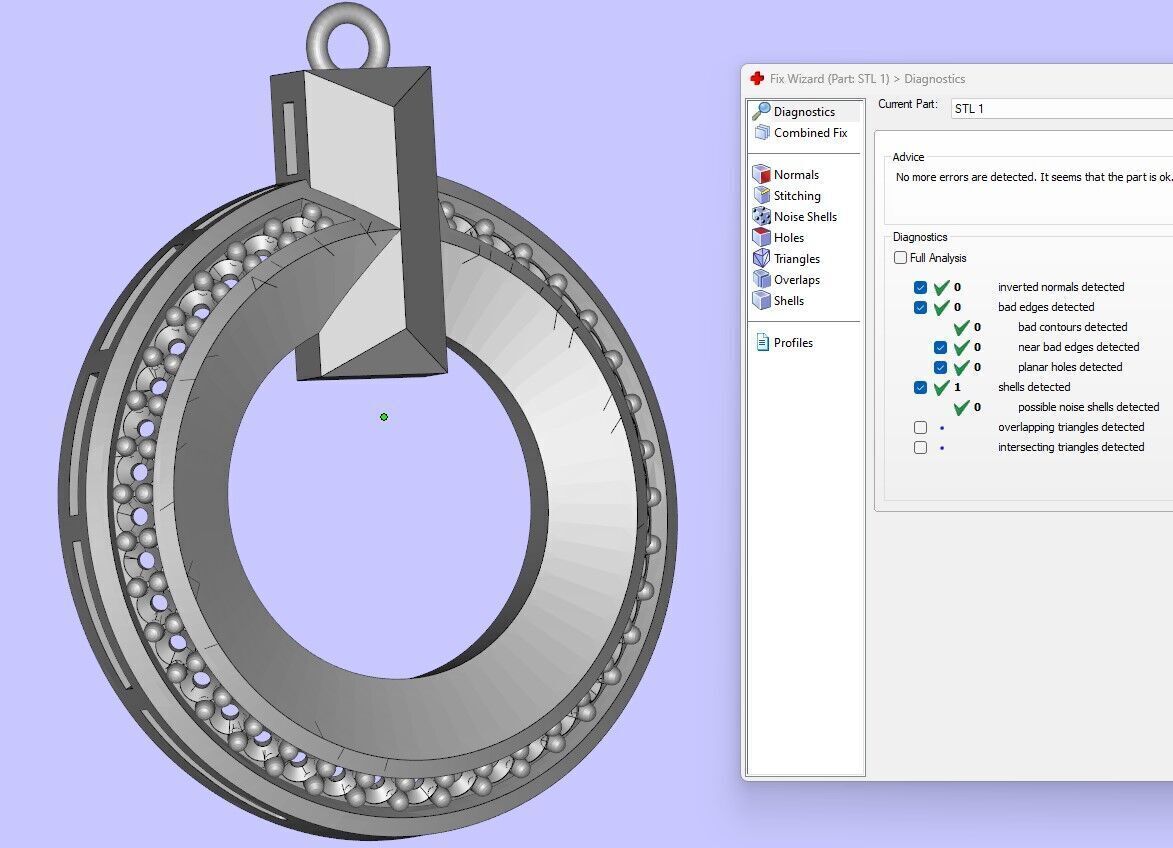Screen dimensions: 1173x848
Task: Click the green check beside near bad edges
Action: click(x=962, y=347)
